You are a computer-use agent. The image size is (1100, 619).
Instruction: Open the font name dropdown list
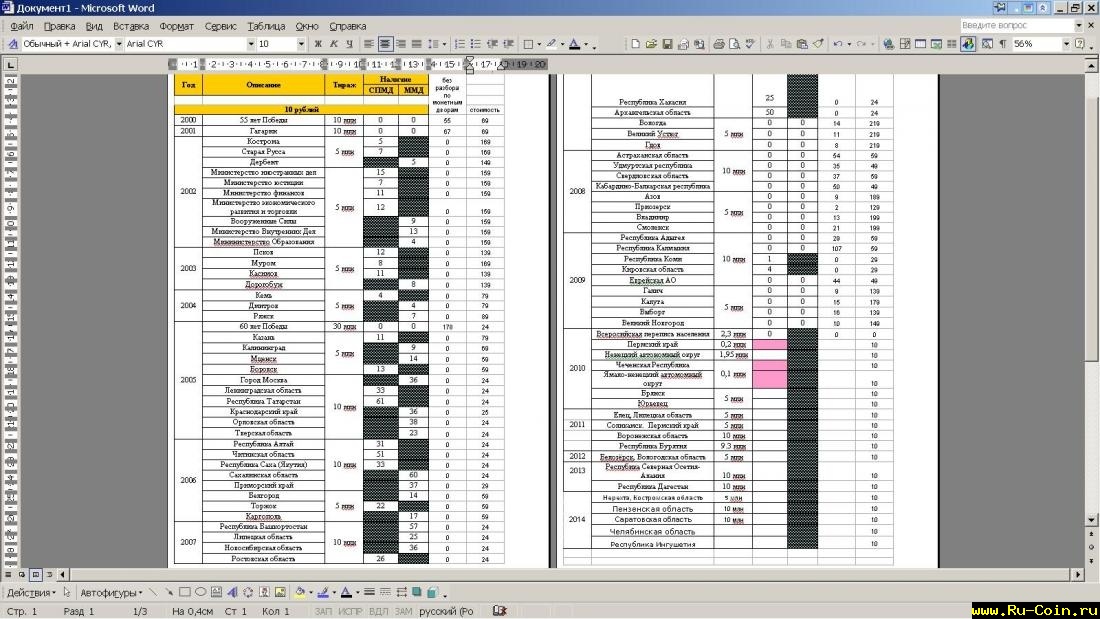(251, 44)
